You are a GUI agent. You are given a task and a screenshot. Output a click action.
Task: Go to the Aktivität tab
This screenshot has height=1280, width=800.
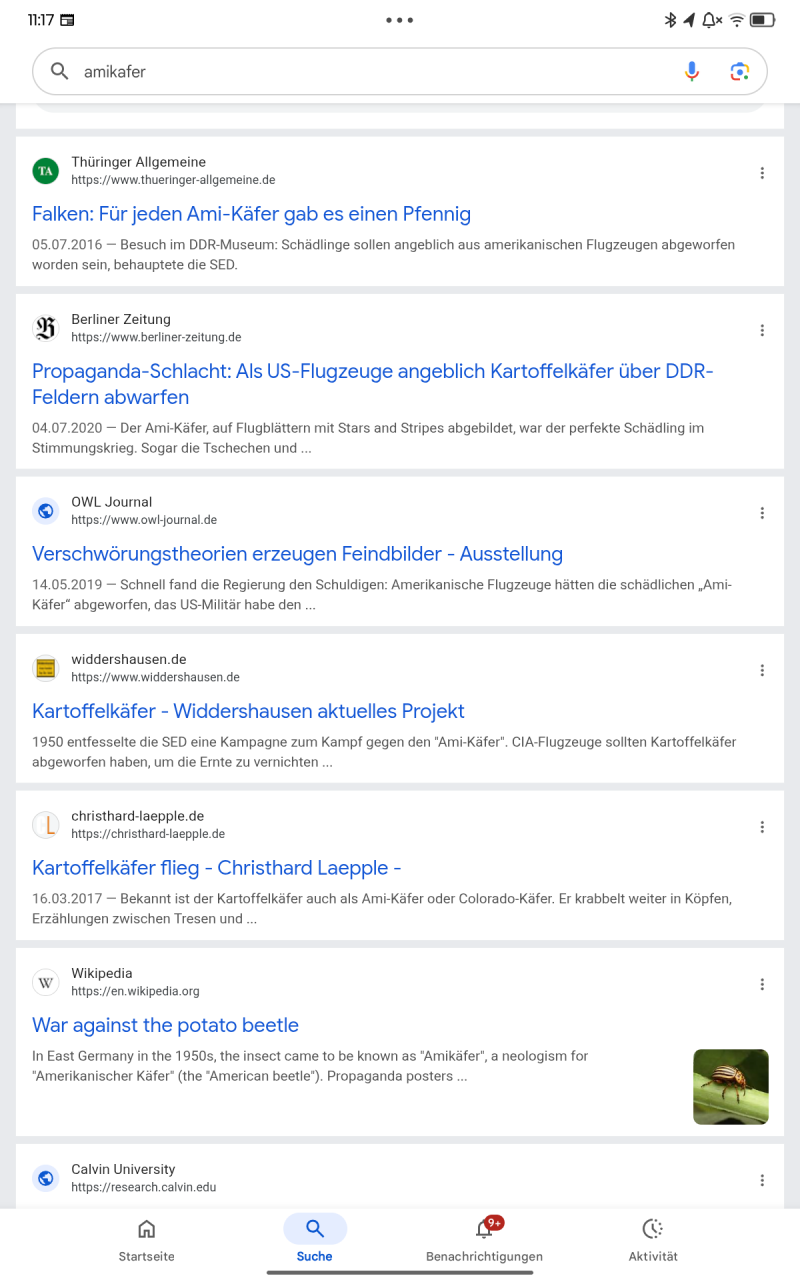(652, 1240)
